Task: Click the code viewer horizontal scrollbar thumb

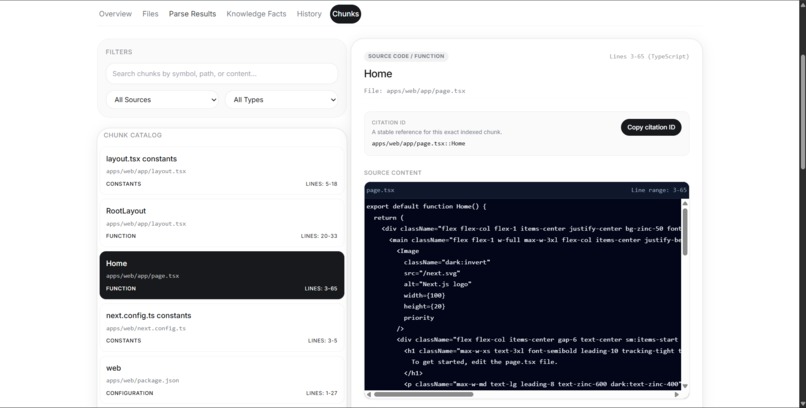Action: pos(424,395)
